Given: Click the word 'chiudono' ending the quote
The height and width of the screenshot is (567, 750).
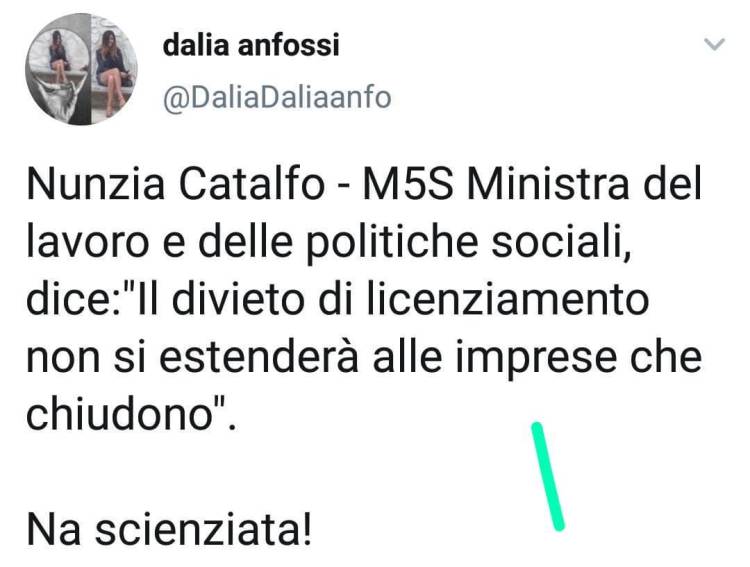Looking at the screenshot, I should (x=120, y=414).
